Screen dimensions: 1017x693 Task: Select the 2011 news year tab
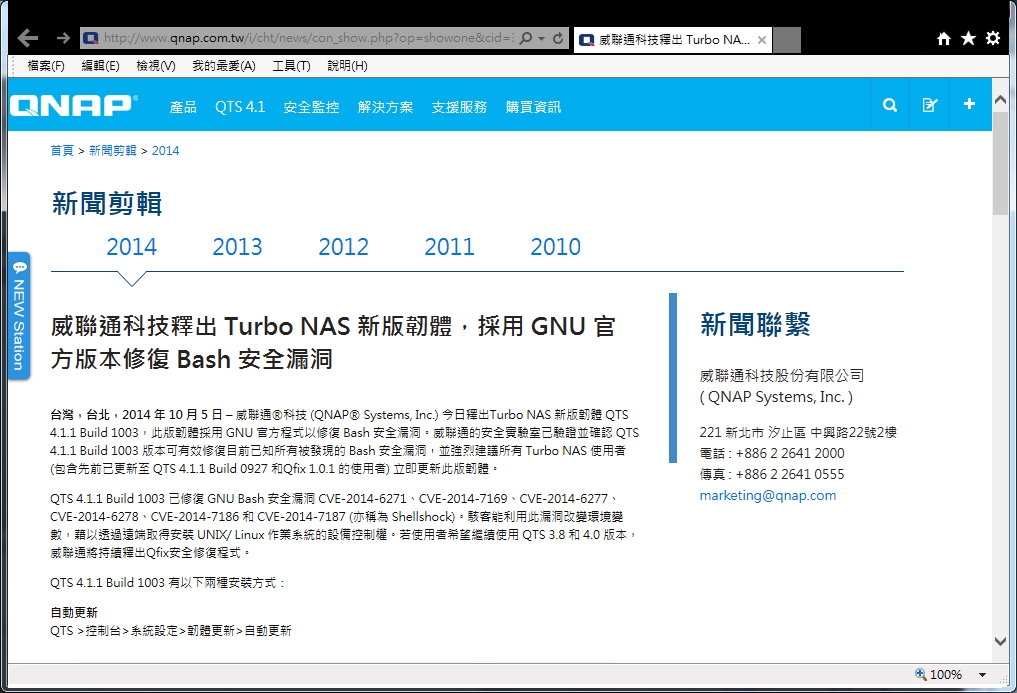click(449, 247)
